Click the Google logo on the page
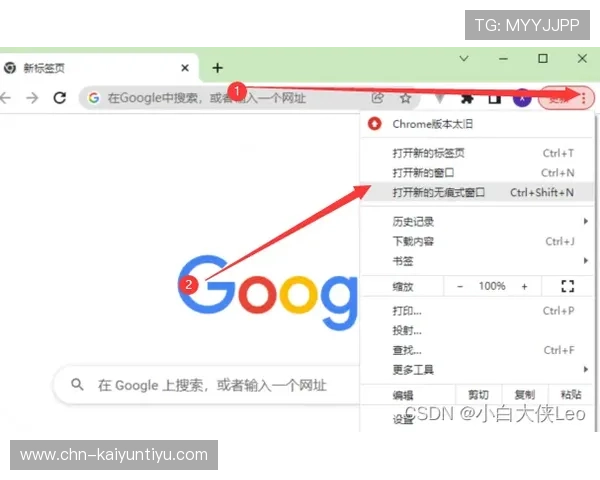The image size is (600, 480). pyautogui.click(x=268, y=293)
